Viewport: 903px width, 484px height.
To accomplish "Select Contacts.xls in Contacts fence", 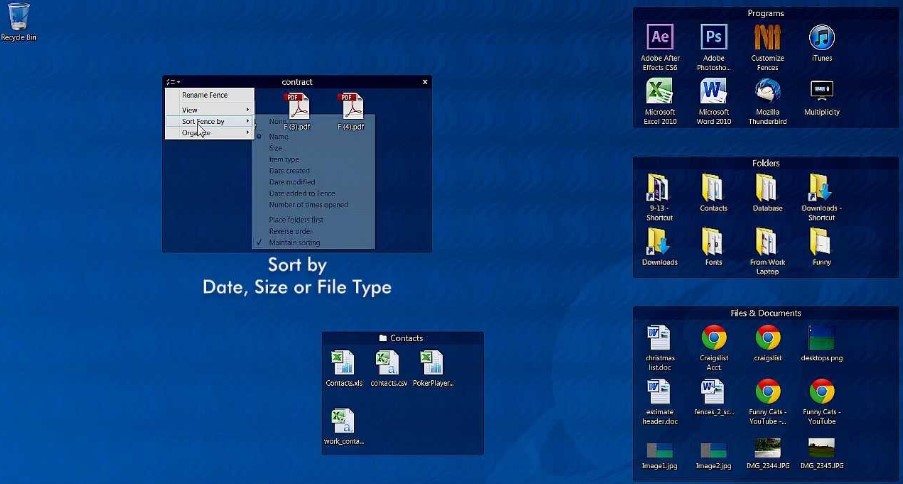I will coord(344,363).
